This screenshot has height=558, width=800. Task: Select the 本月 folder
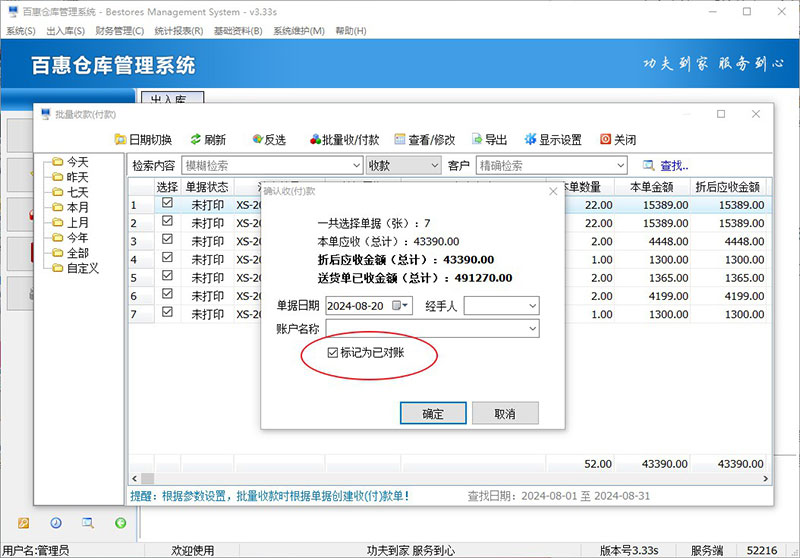[70, 208]
